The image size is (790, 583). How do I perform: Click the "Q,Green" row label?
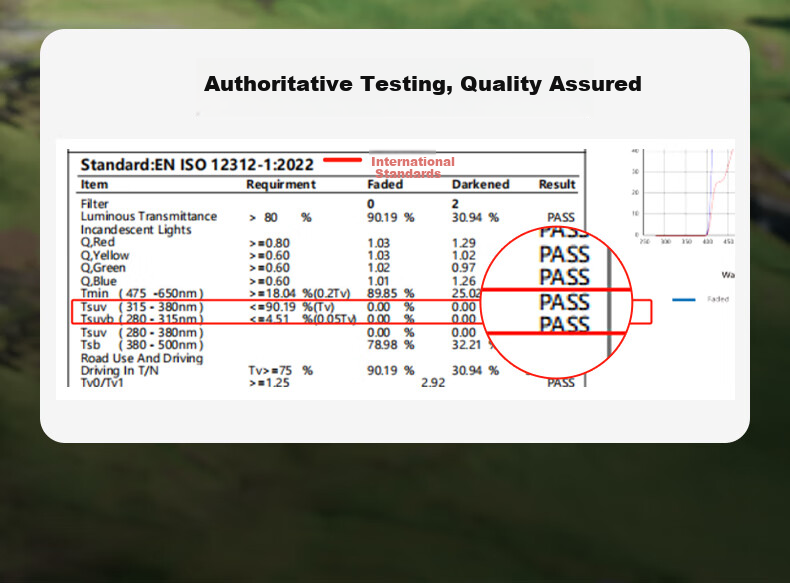point(103,268)
